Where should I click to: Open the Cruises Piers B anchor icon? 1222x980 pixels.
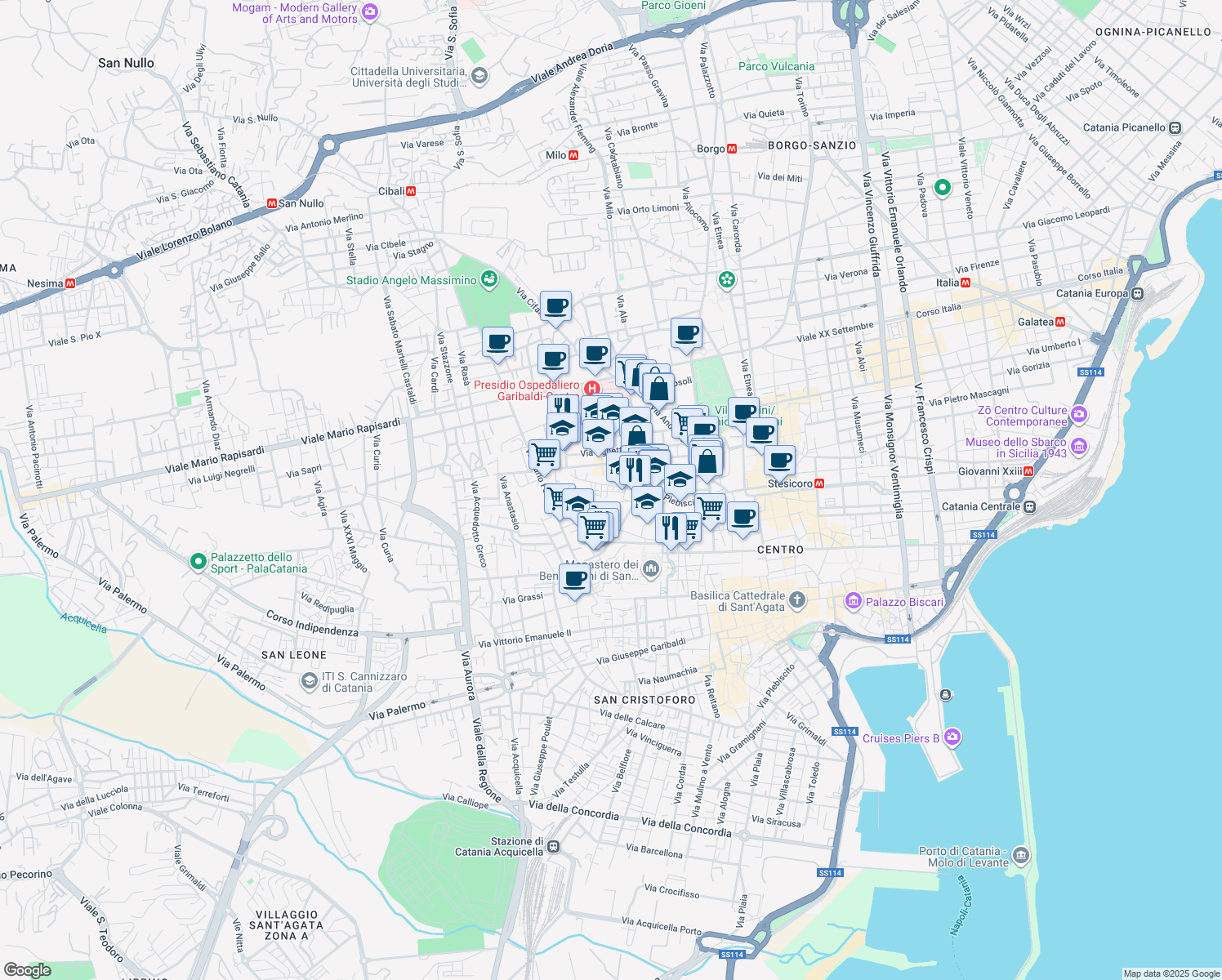pyautogui.click(x=952, y=737)
